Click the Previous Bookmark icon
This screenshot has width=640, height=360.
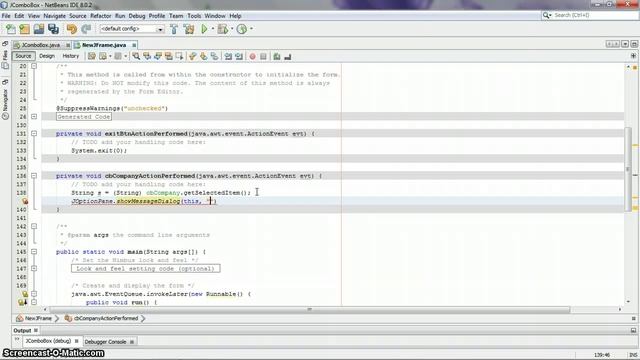[x=193, y=56]
